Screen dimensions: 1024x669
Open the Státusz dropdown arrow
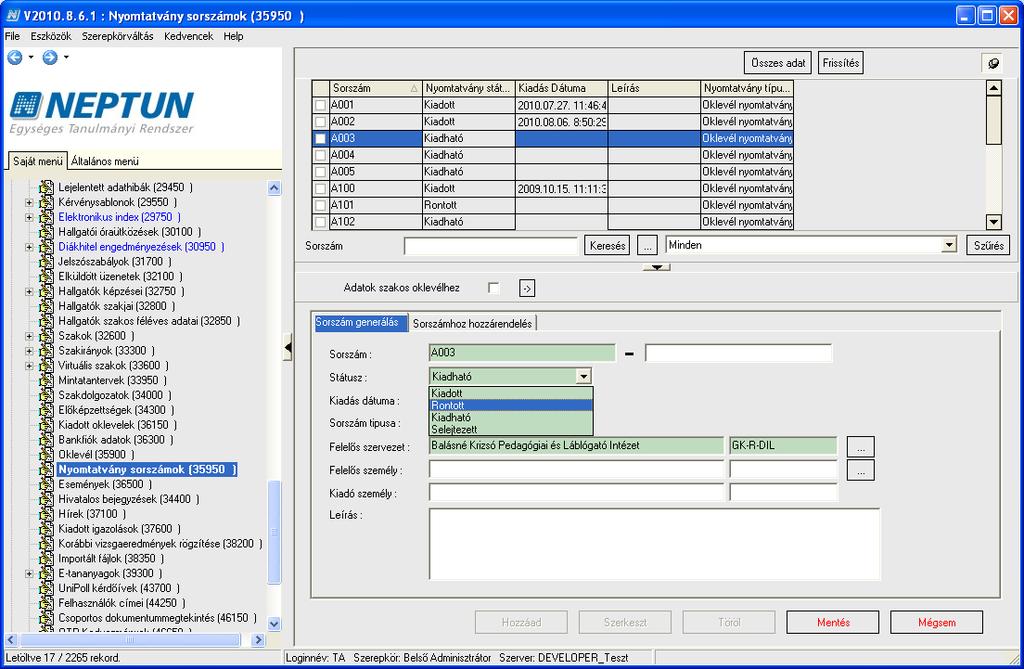click(x=583, y=376)
